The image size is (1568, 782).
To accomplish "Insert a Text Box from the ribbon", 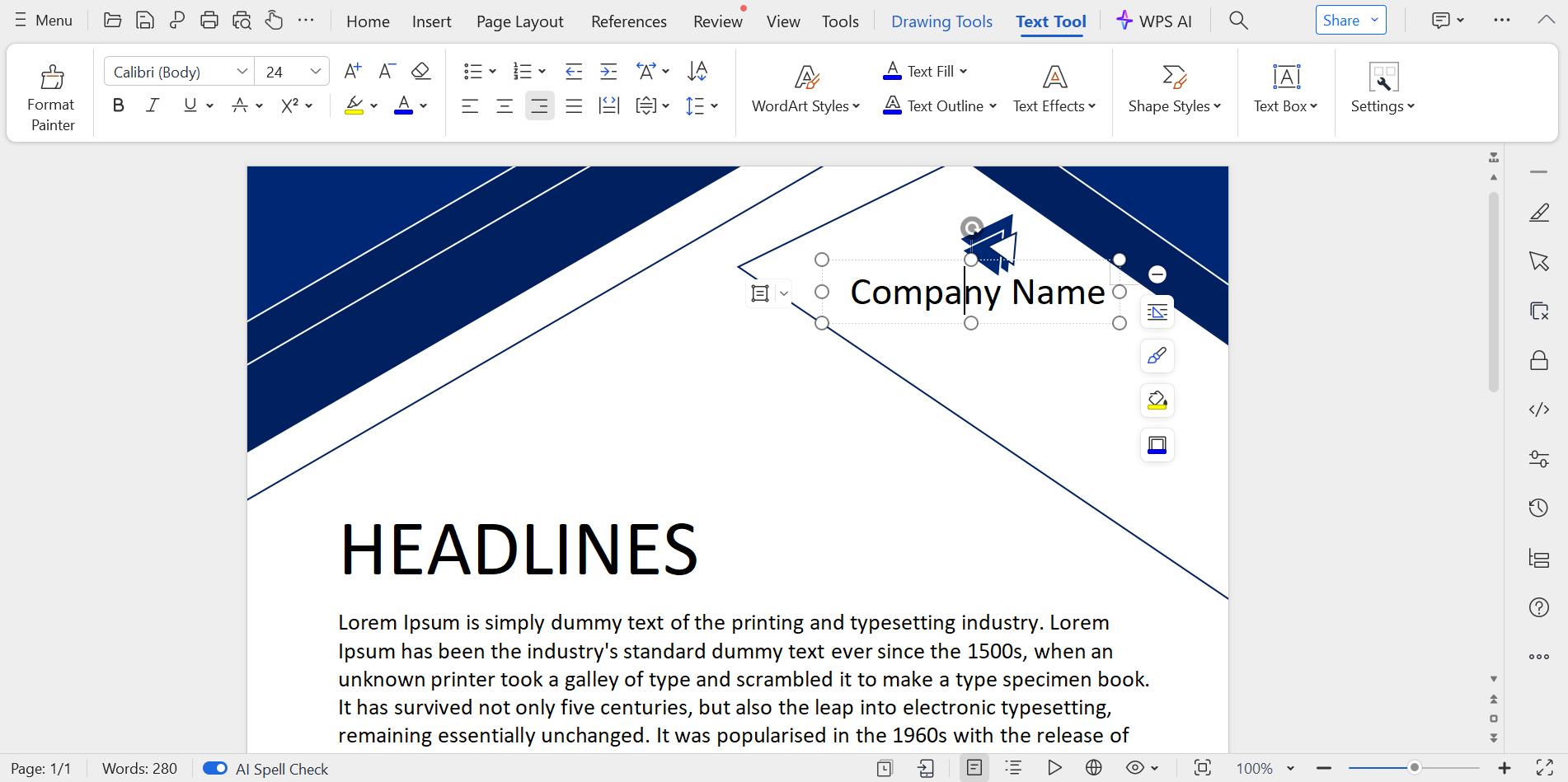I will 1285,91.
